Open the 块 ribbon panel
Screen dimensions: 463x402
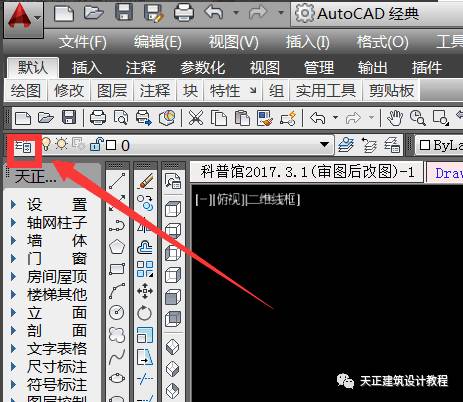pyautogui.click(x=190, y=90)
